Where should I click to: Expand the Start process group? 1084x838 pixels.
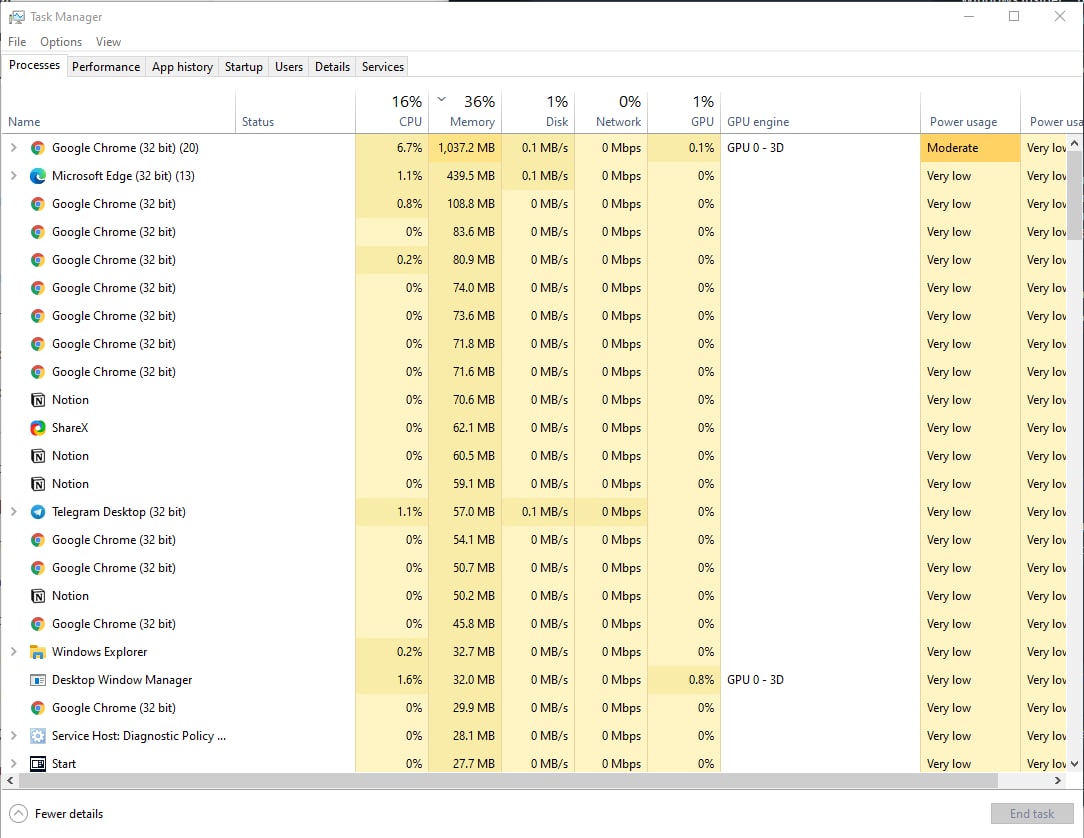(13, 764)
